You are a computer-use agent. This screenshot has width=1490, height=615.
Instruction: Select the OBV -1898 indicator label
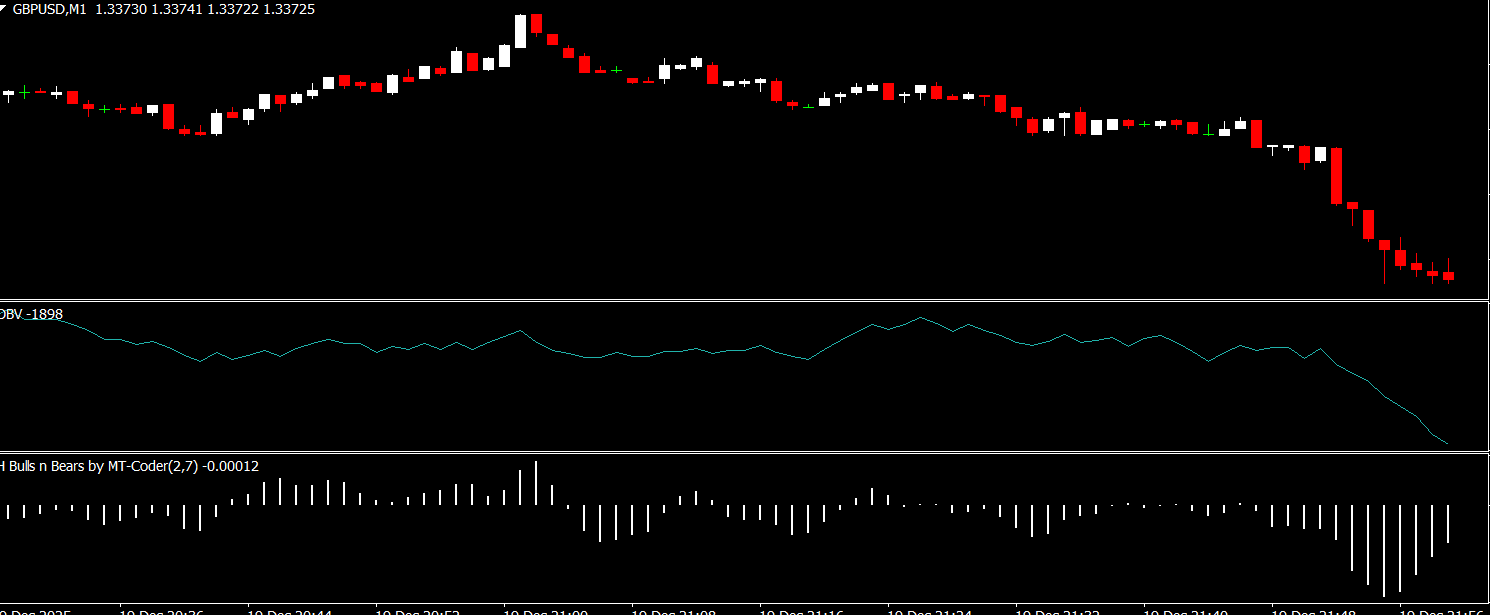30,314
